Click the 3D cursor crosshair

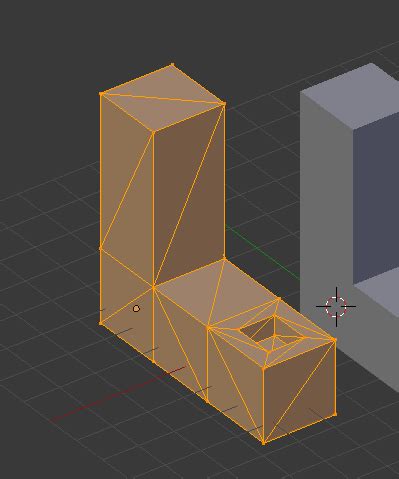[336, 306]
